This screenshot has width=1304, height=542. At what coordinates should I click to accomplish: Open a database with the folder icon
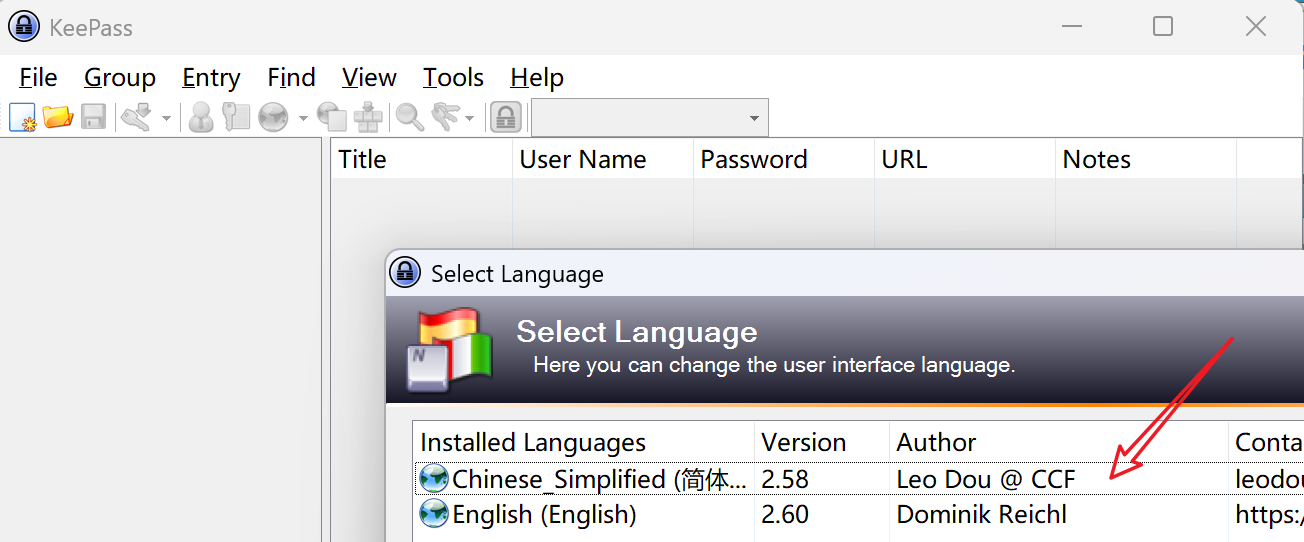click(58, 117)
